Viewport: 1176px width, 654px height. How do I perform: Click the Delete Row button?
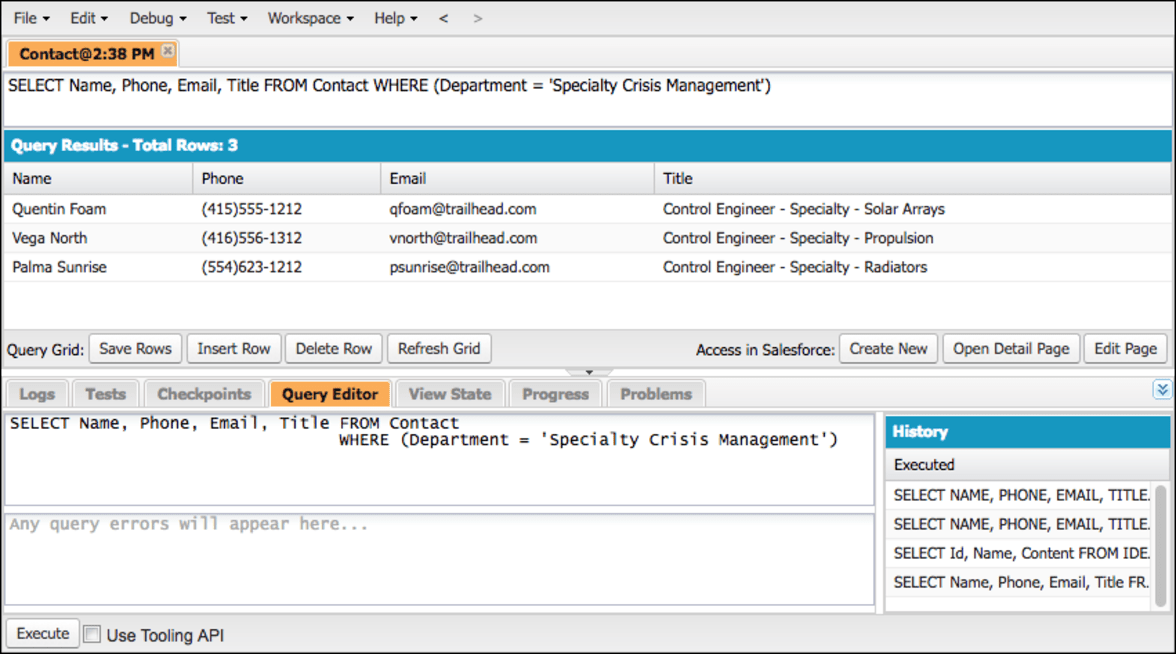pyautogui.click(x=334, y=349)
